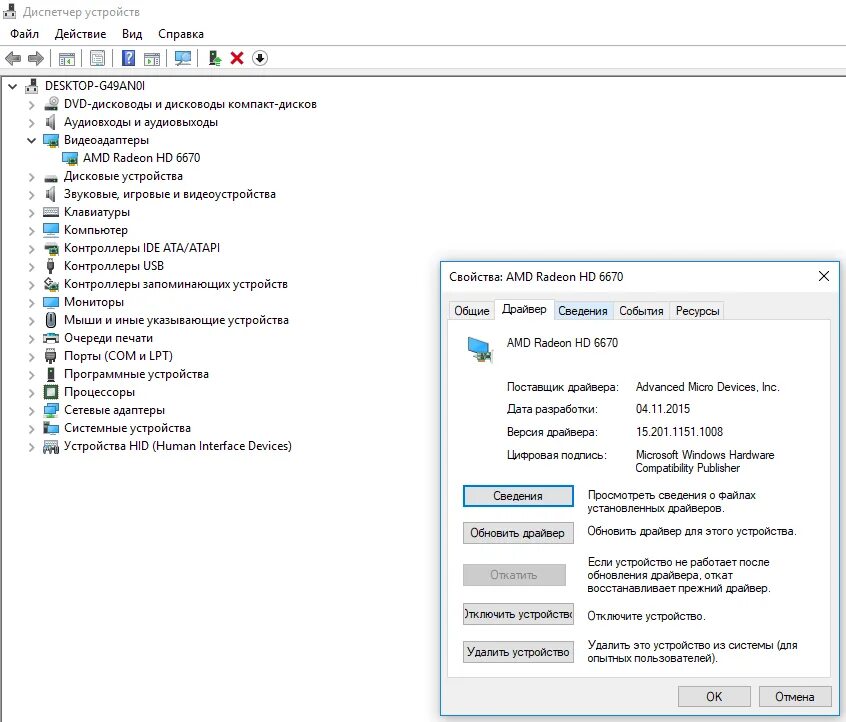The width and height of the screenshot is (846, 722).
Task: Click the Monitors category icon
Action: [x=51, y=302]
